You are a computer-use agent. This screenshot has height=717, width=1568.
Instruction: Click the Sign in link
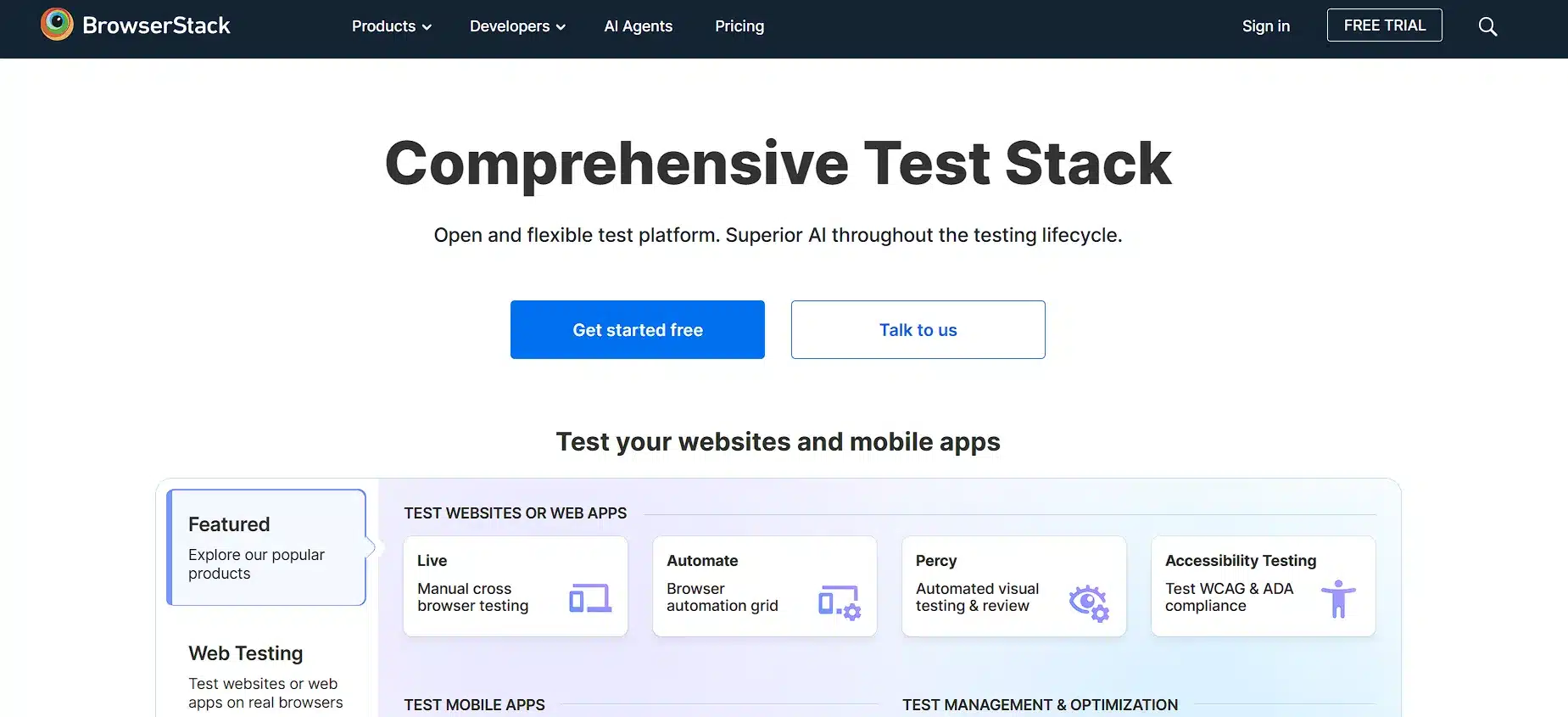[1266, 26]
